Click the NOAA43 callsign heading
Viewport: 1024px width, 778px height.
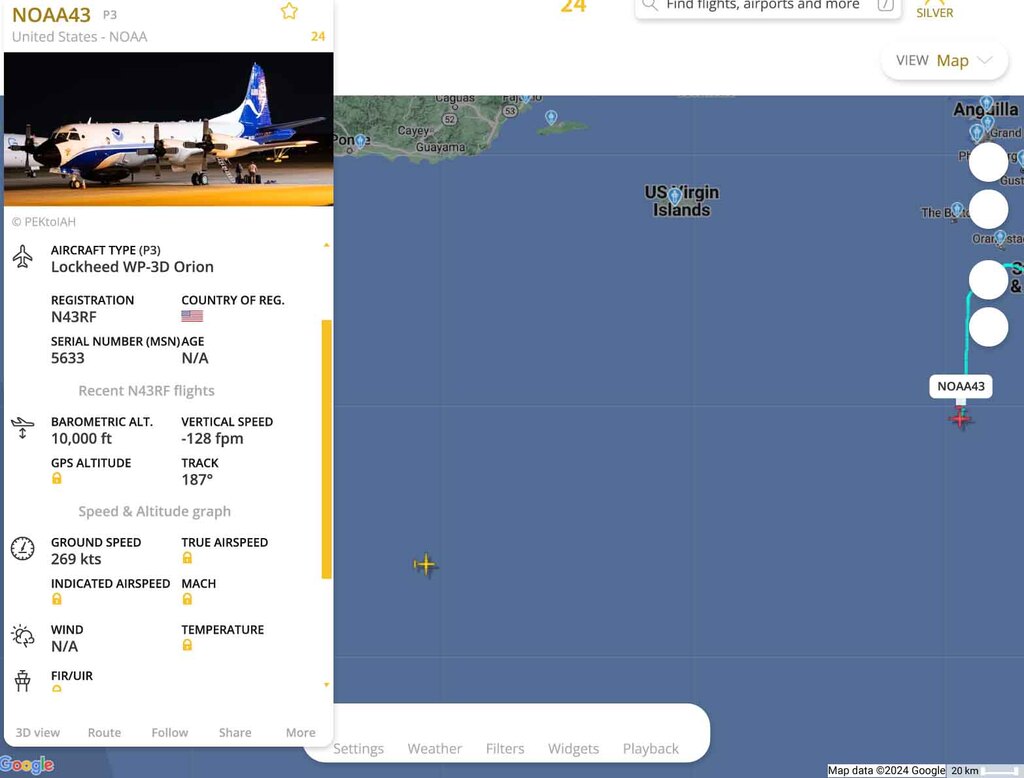point(52,14)
